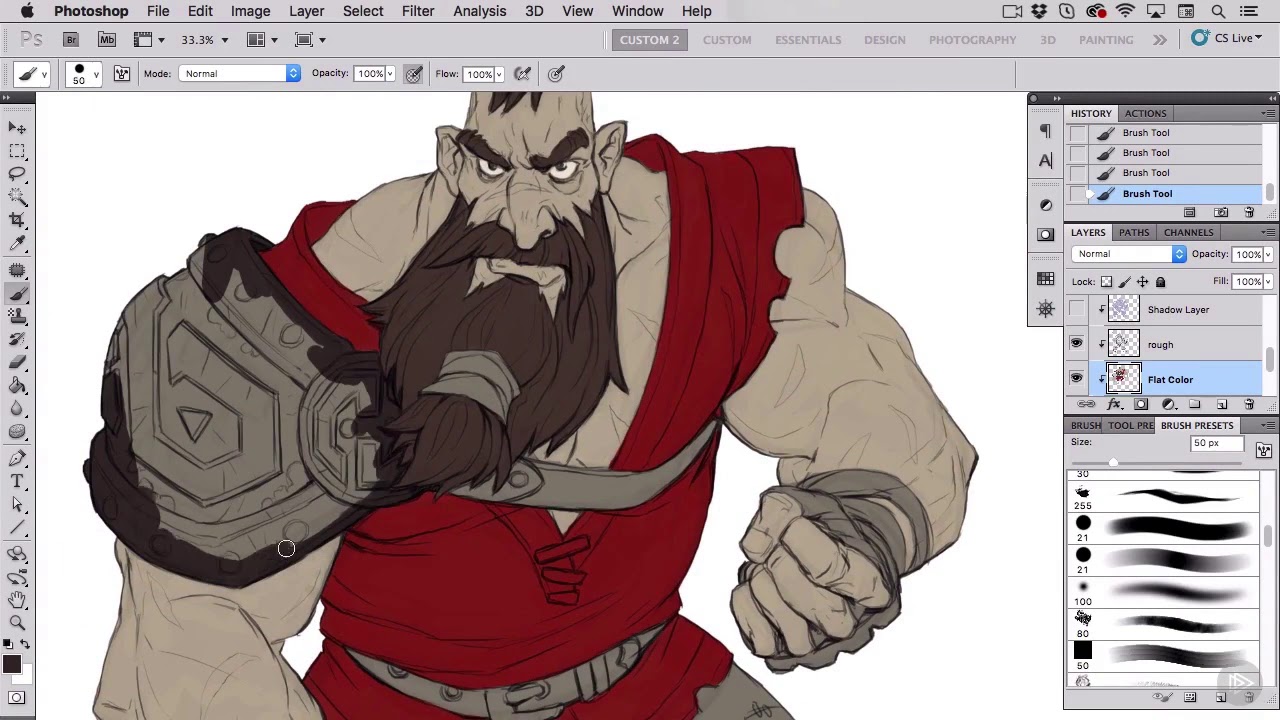Show more workspaces chevron

[1160, 40]
